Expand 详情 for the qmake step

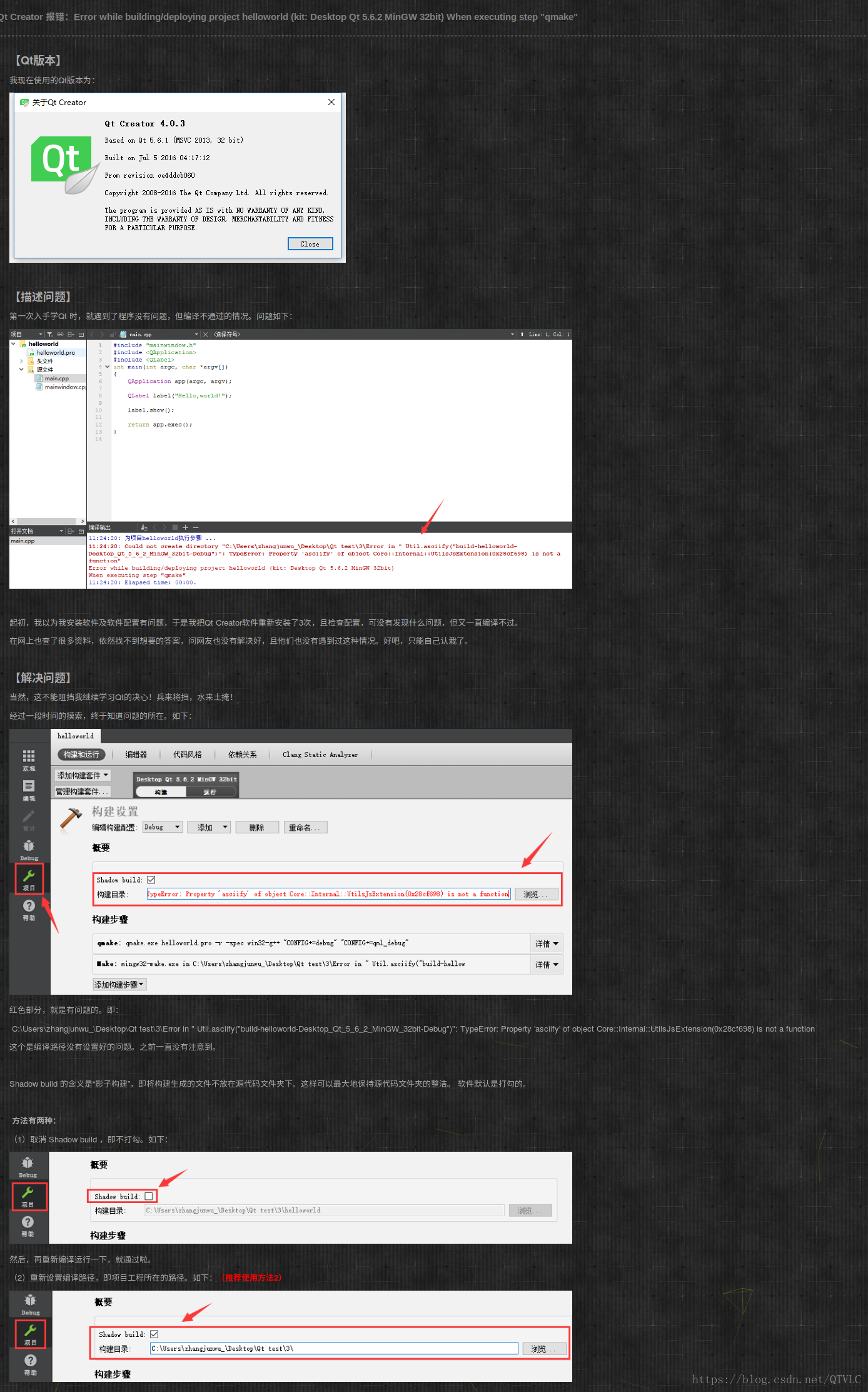[547, 943]
